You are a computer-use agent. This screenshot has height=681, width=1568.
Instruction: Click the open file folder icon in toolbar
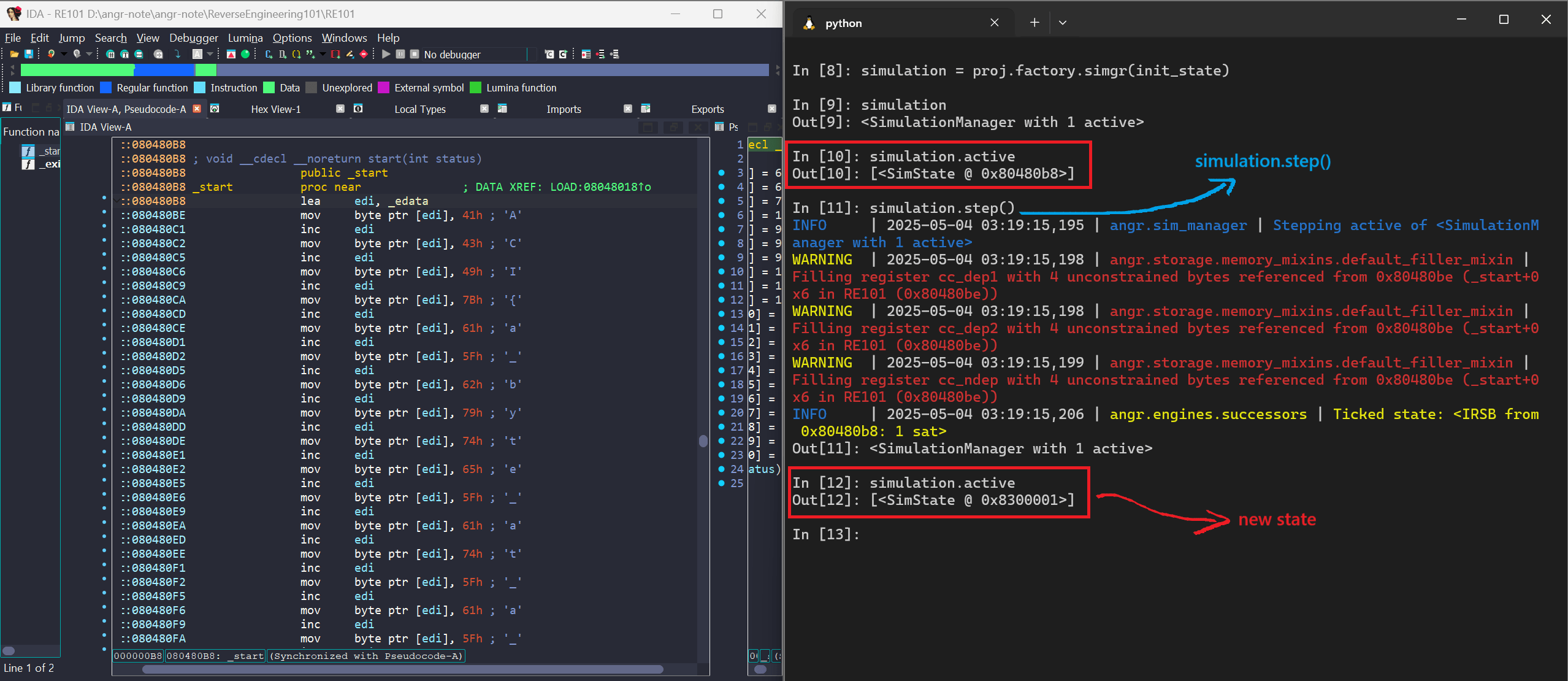[14, 54]
